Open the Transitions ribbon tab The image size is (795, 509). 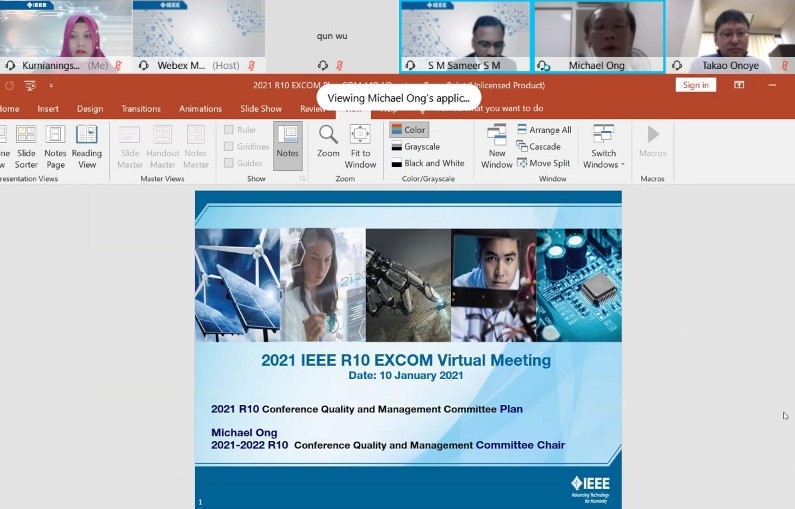point(141,108)
